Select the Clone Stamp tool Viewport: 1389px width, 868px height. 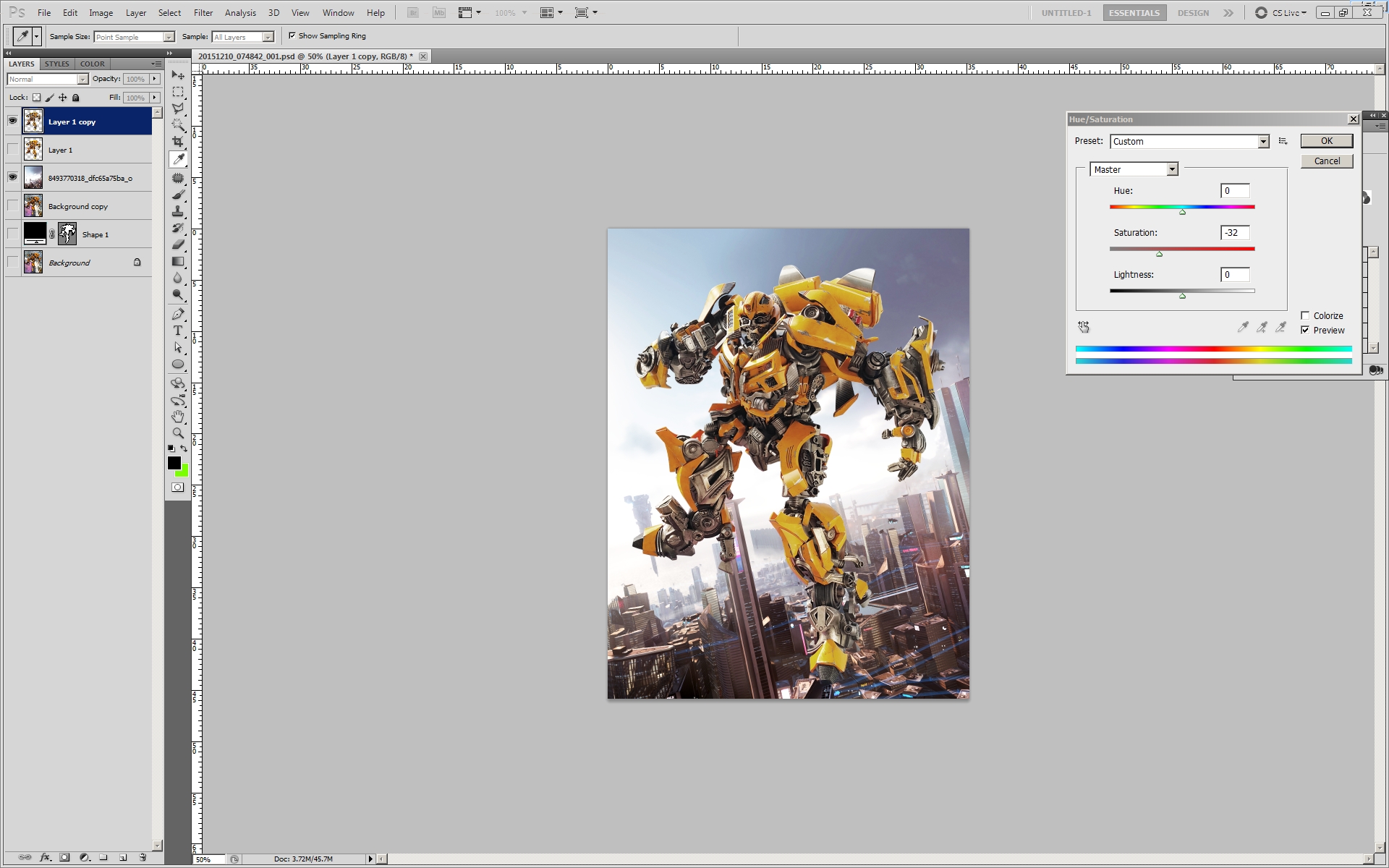pyautogui.click(x=178, y=211)
